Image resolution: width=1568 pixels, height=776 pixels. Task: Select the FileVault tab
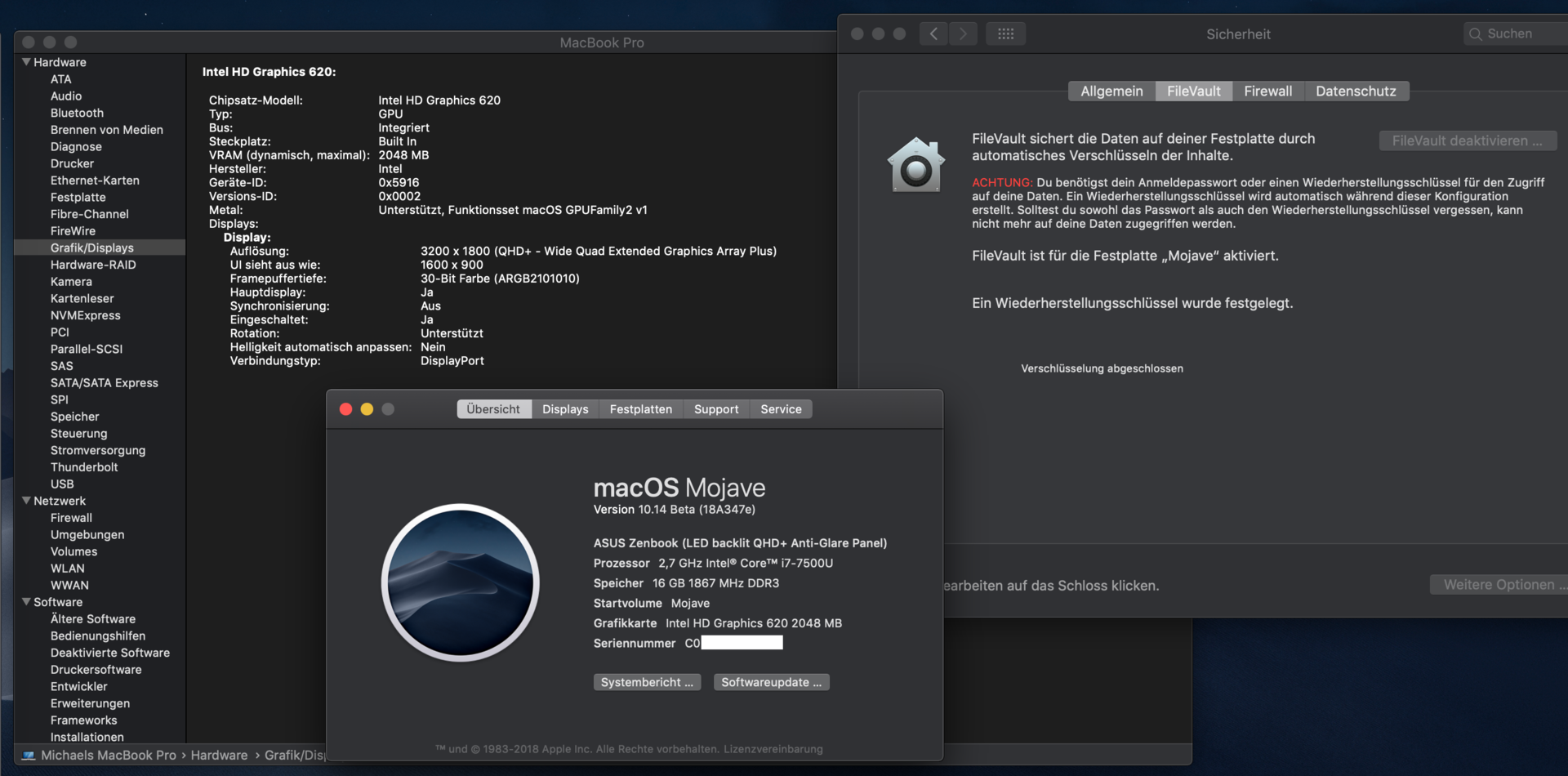click(x=1194, y=91)
